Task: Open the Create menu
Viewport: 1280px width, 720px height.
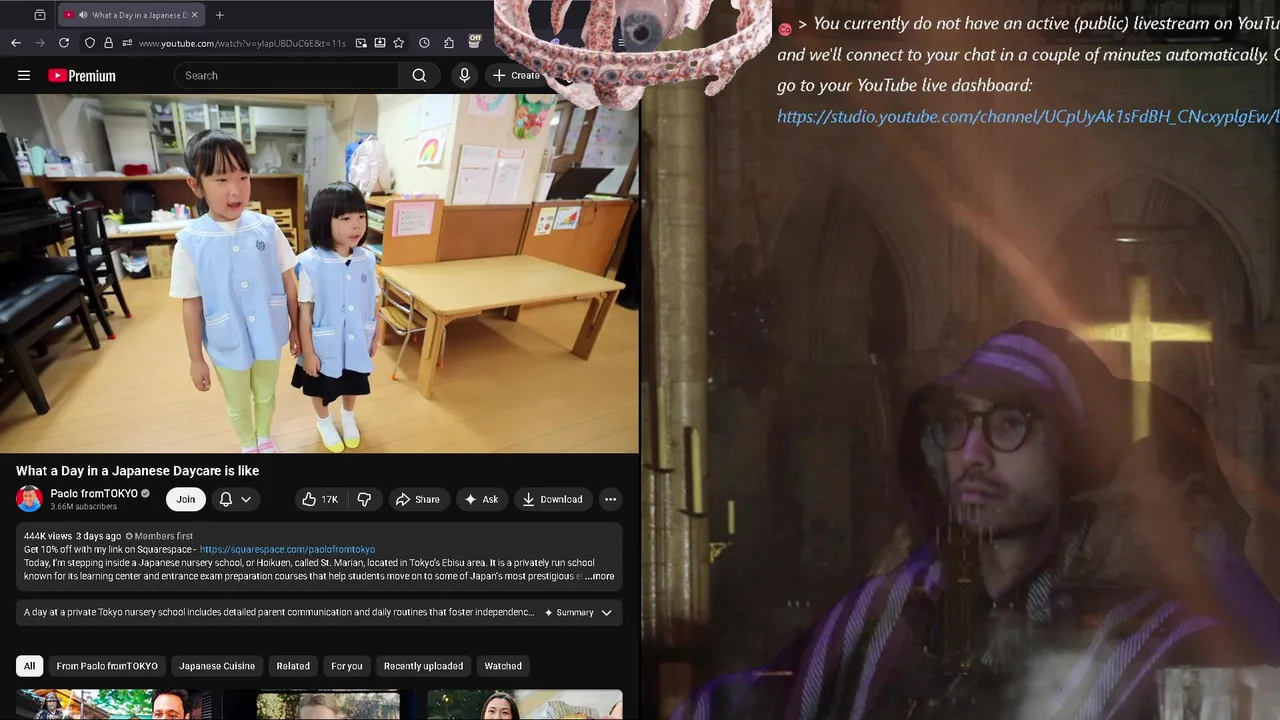Action: pyautogui.click(x=516, y=75)
